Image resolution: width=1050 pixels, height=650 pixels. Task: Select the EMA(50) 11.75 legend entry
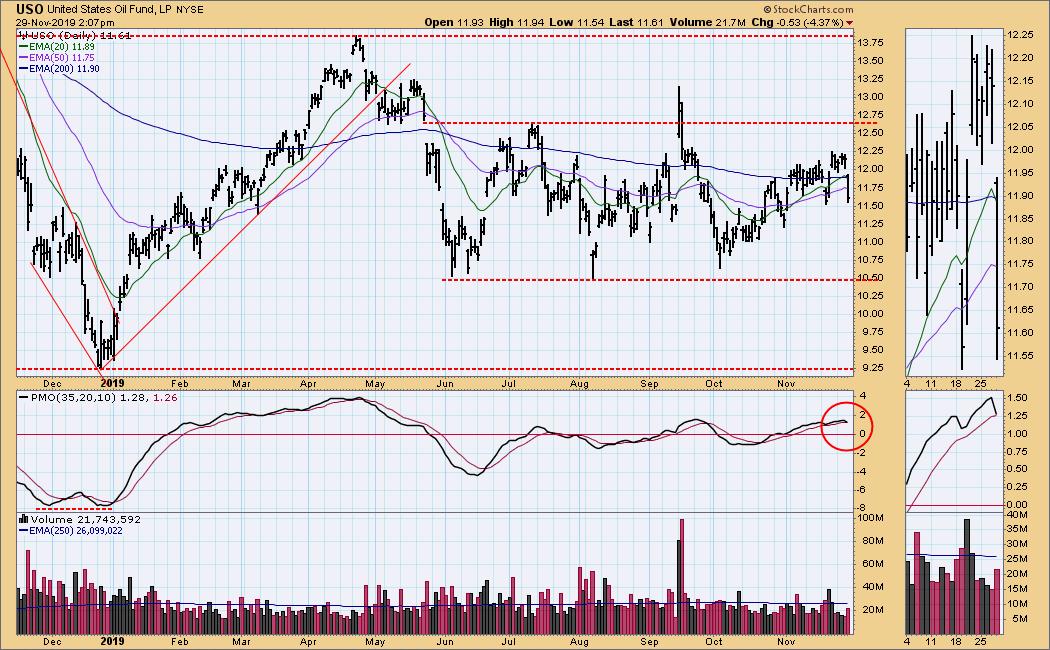(57, 58)
